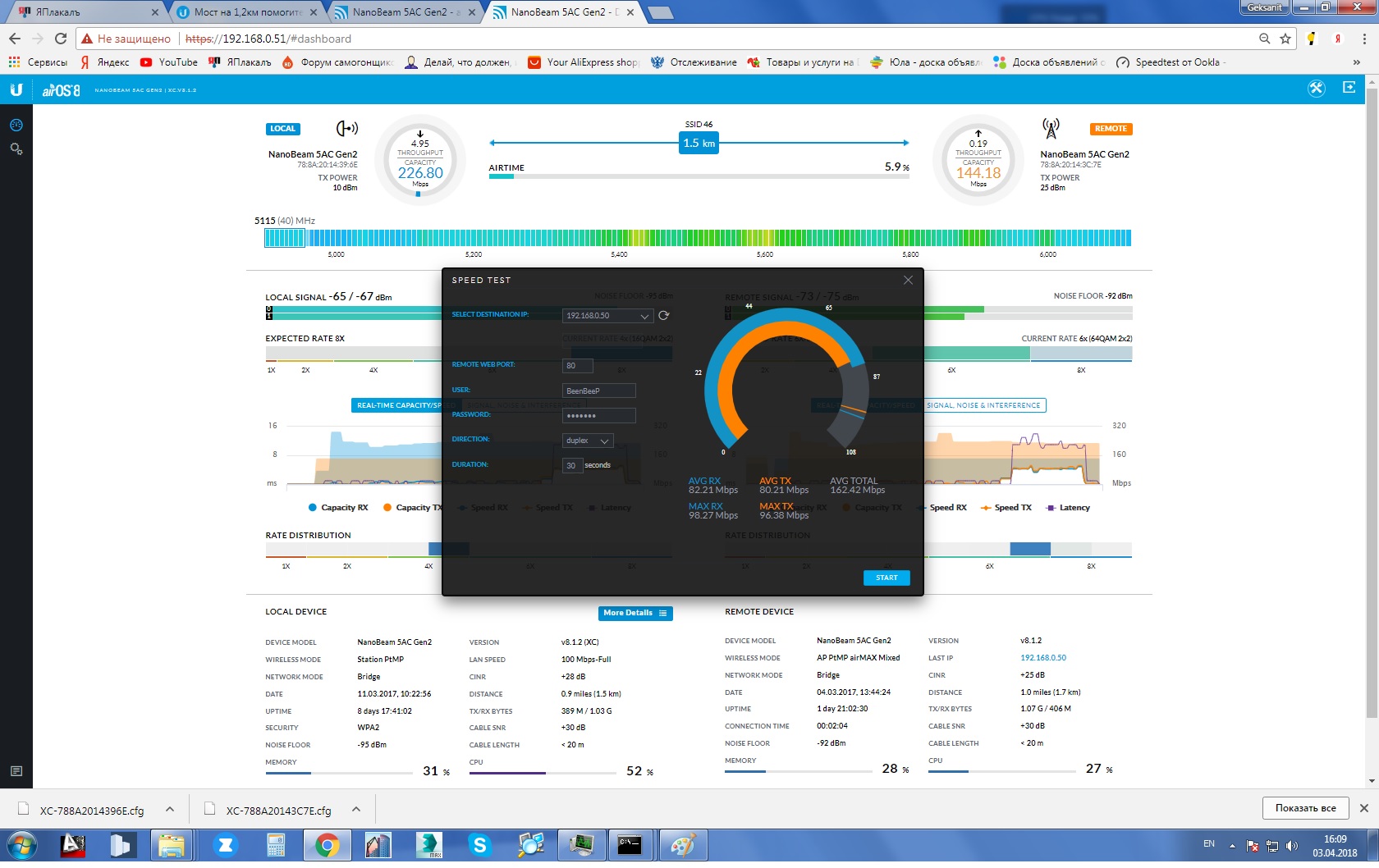Click the User field BeenBeeP

(x=599, y=391)
